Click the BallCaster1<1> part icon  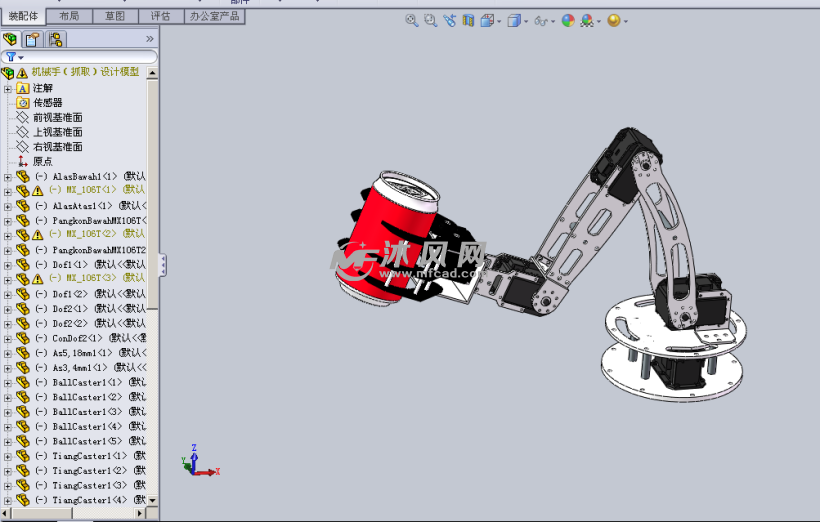tap(22, 382)
